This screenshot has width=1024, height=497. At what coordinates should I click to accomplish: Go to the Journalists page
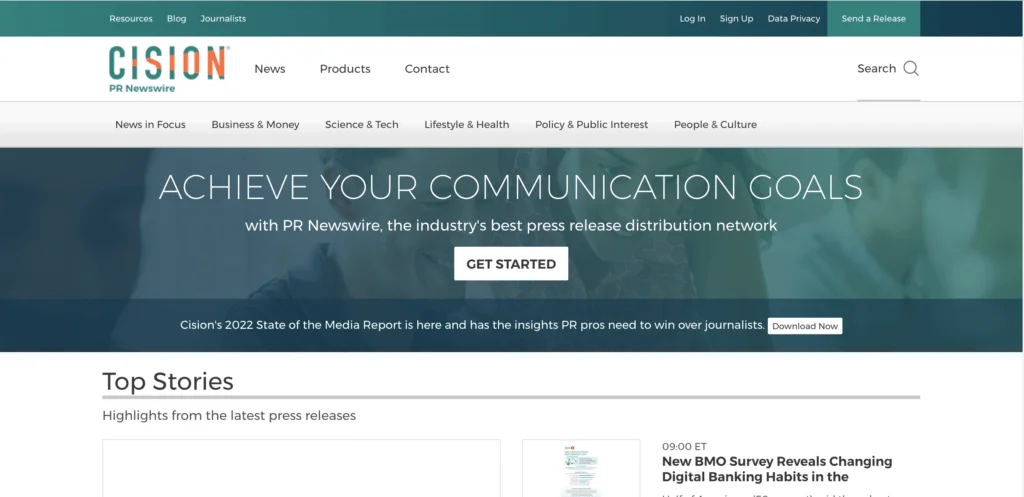(223, 18)
